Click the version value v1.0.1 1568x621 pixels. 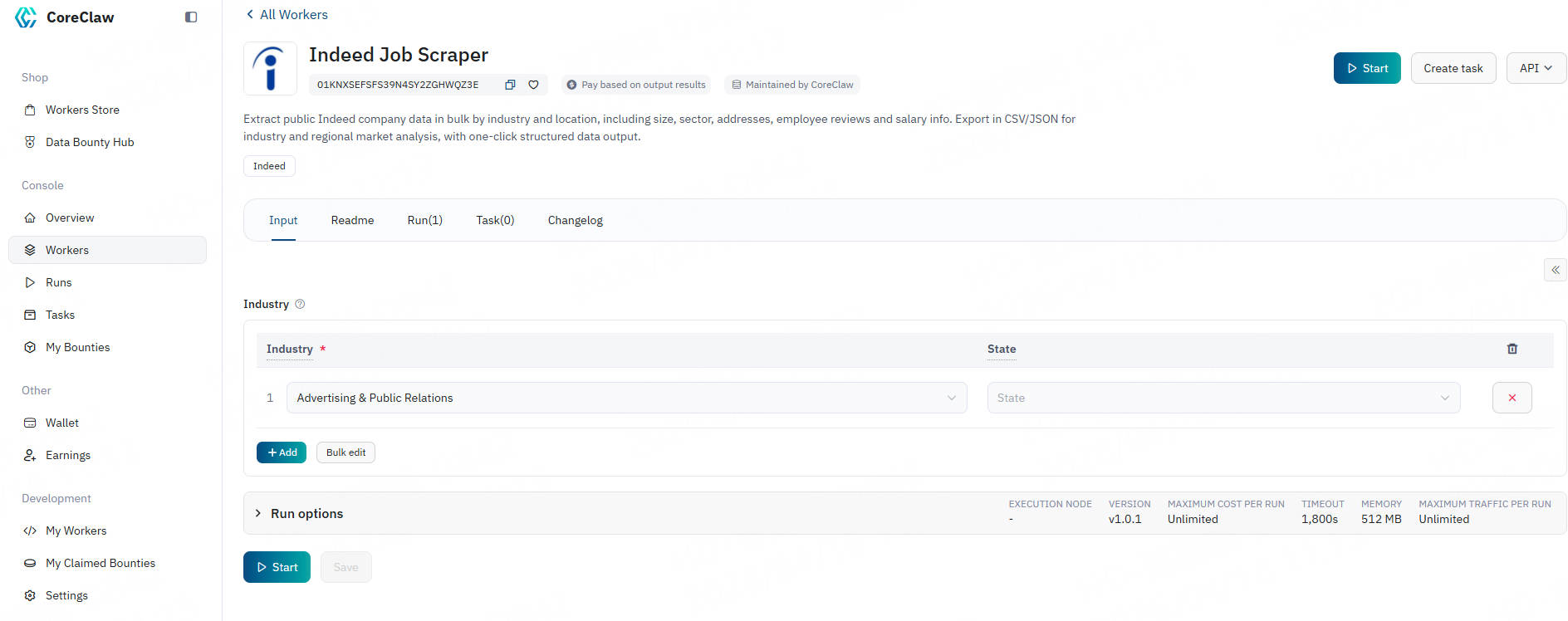(x=1125, y=519)
